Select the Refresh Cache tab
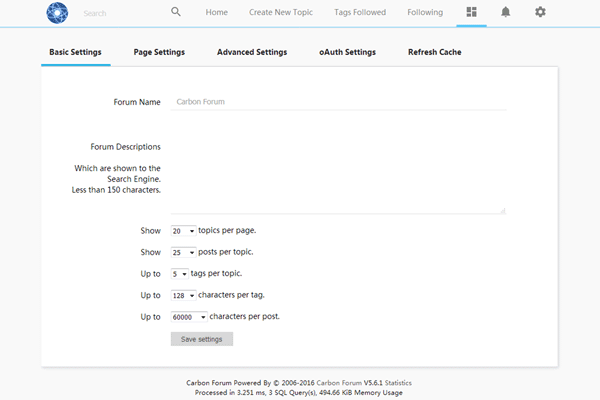 click(x=435, y=52)
